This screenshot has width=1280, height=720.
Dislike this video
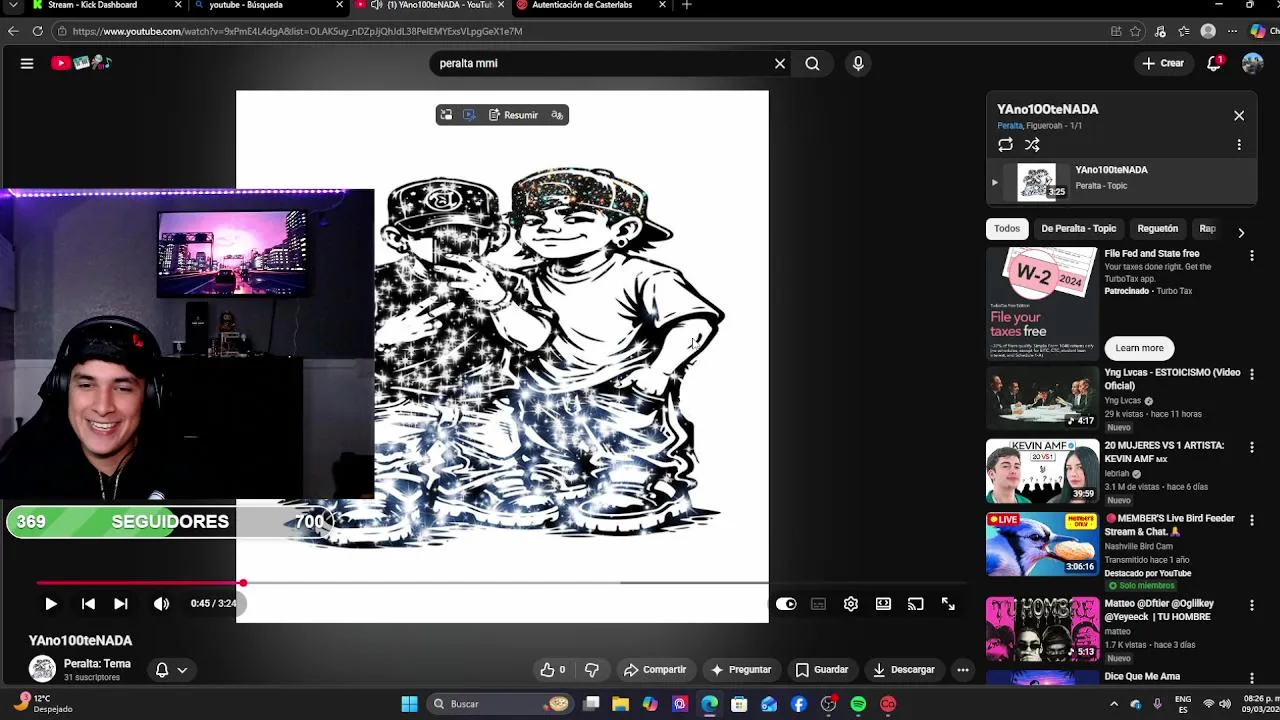coord(591,670)
